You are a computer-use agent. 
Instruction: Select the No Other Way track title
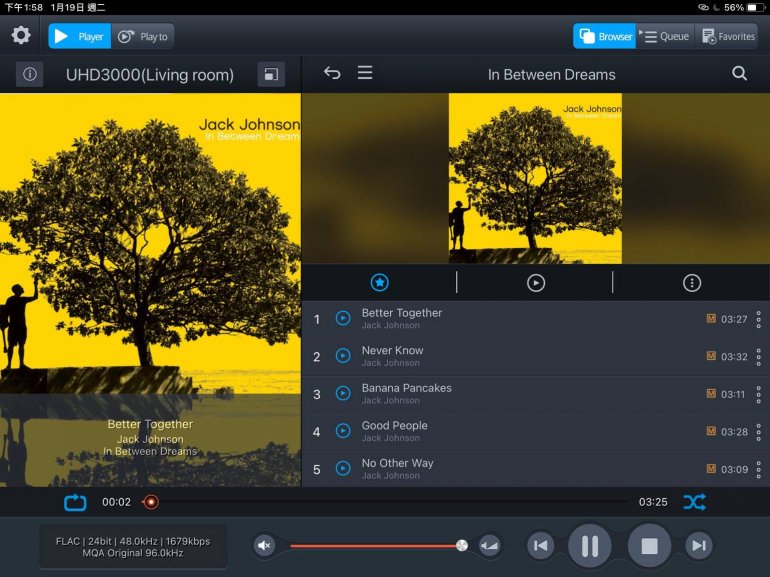click(x=397, y=463)
